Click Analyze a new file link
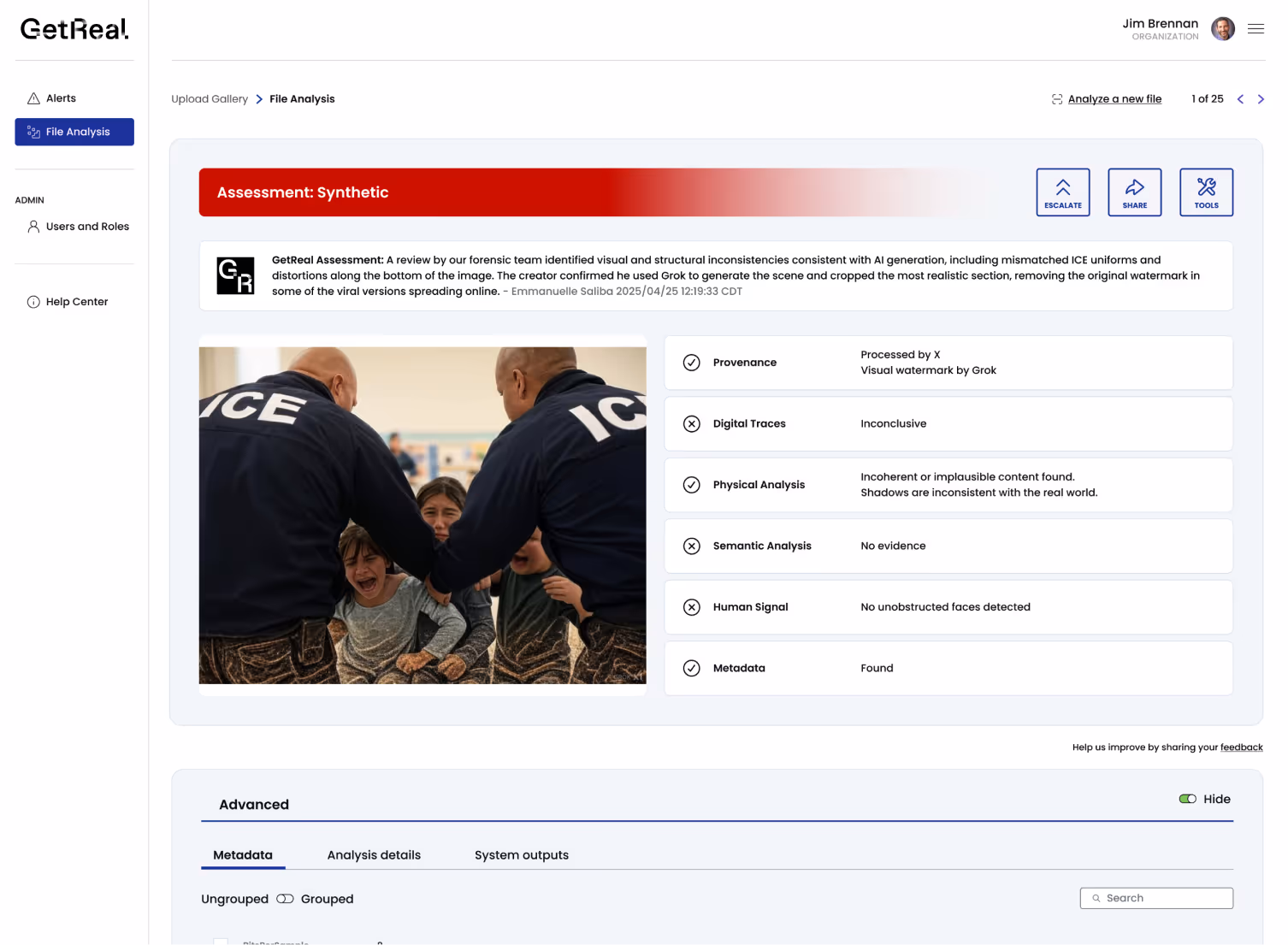The height and width of the screenshot is (945, 1288). [x=1114, y=99]
